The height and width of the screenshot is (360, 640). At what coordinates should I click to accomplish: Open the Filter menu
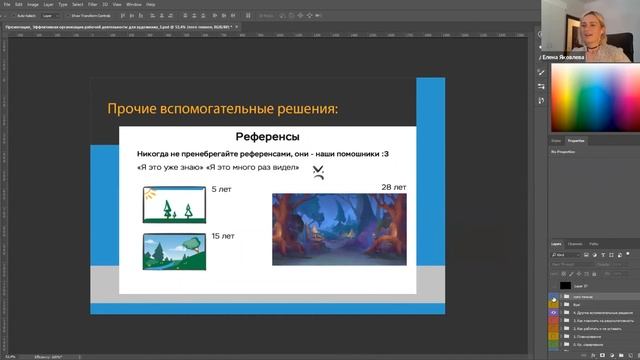[x=93, y=4]
